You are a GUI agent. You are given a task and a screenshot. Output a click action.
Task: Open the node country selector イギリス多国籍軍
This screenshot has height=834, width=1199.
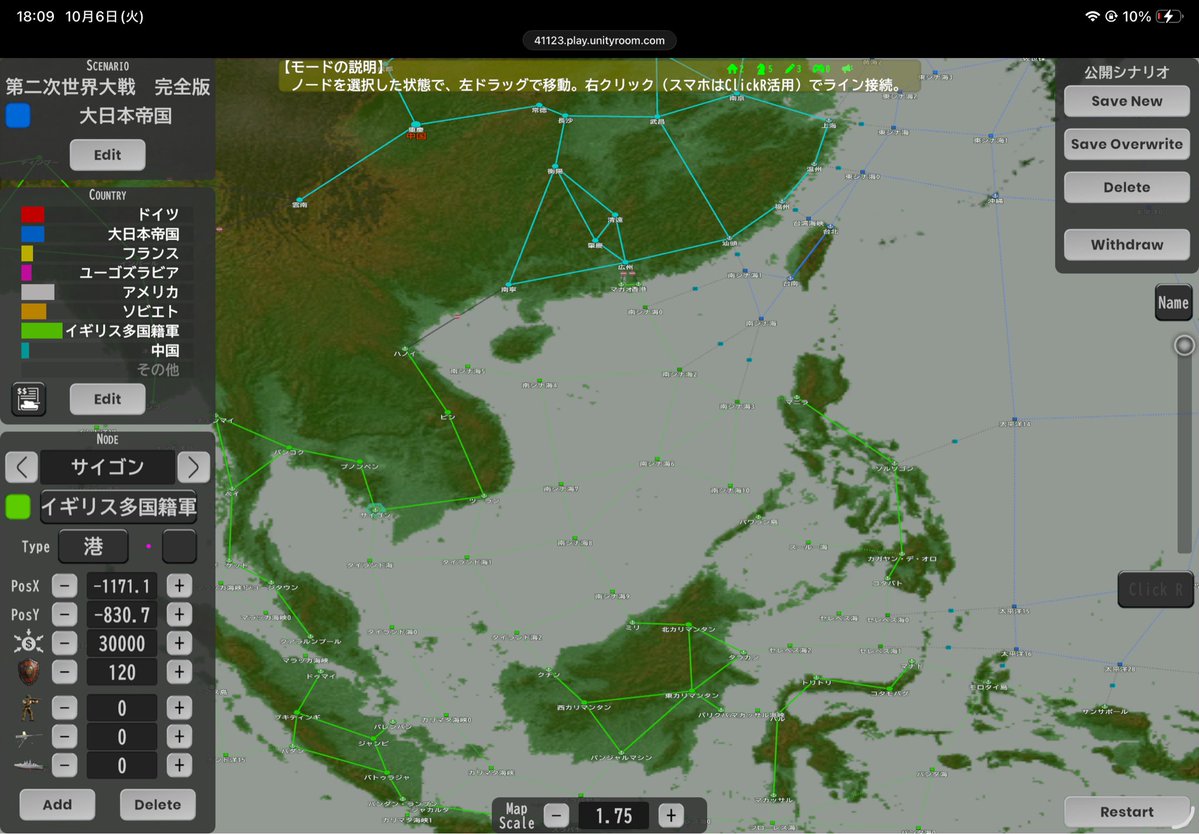(x=119, y=507)
